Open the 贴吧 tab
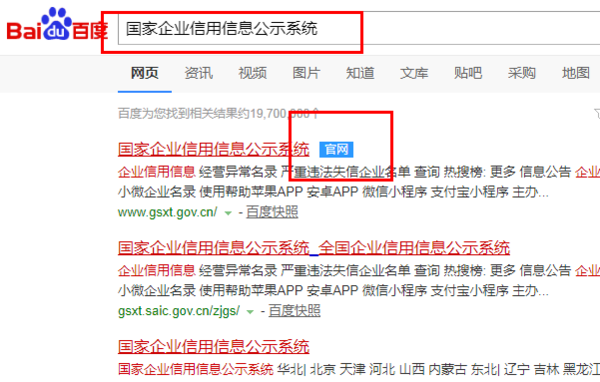Image resolution: width=600 pixels, height=382 pixels. [468, 73]
